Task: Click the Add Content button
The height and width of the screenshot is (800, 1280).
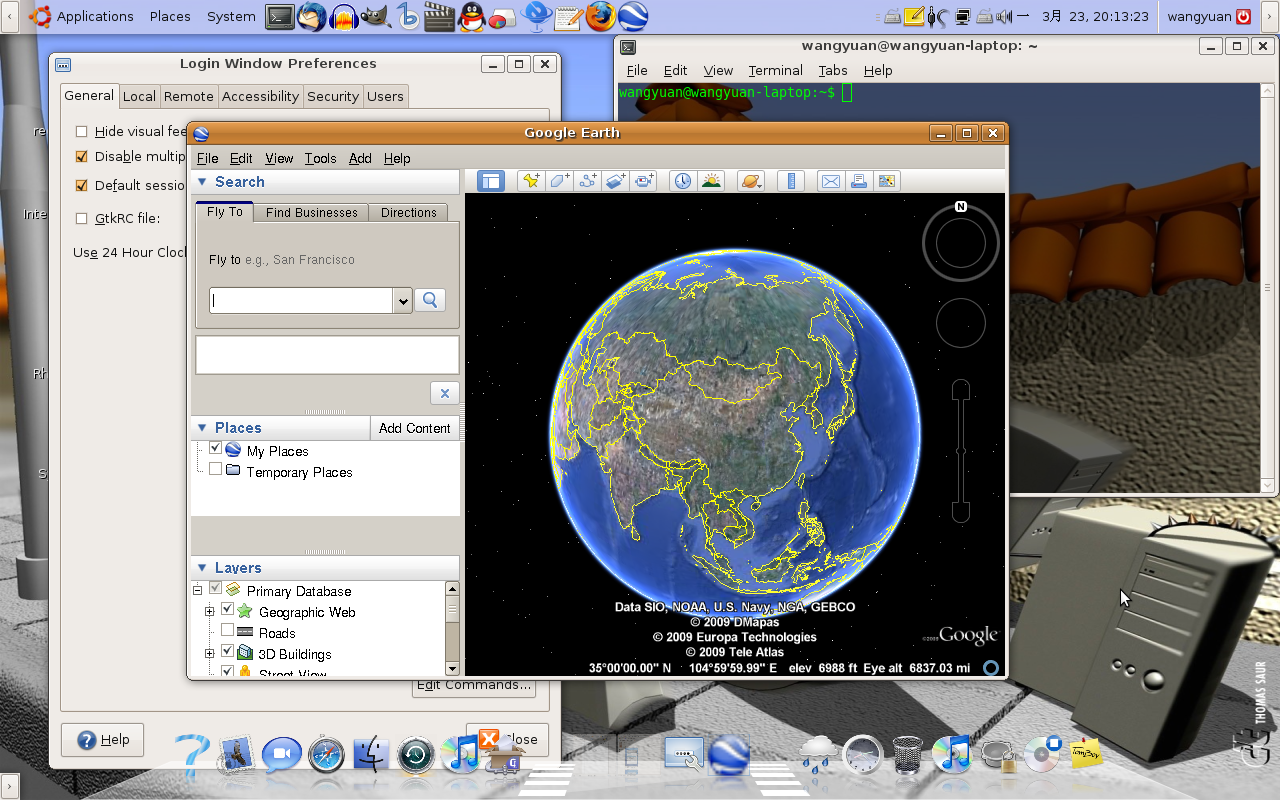Action: point(415,428)
